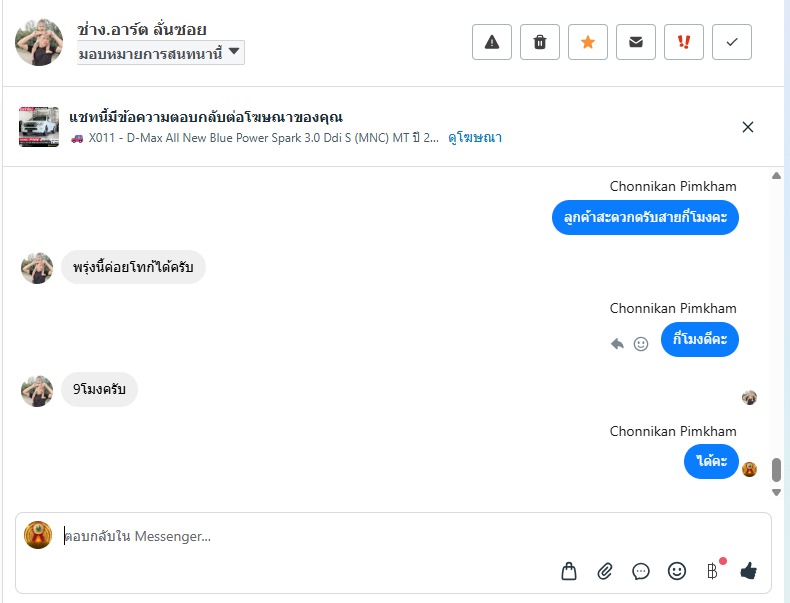Click the red exclamation priority icon
790x603 pixels.
click(x=684, y=42)
